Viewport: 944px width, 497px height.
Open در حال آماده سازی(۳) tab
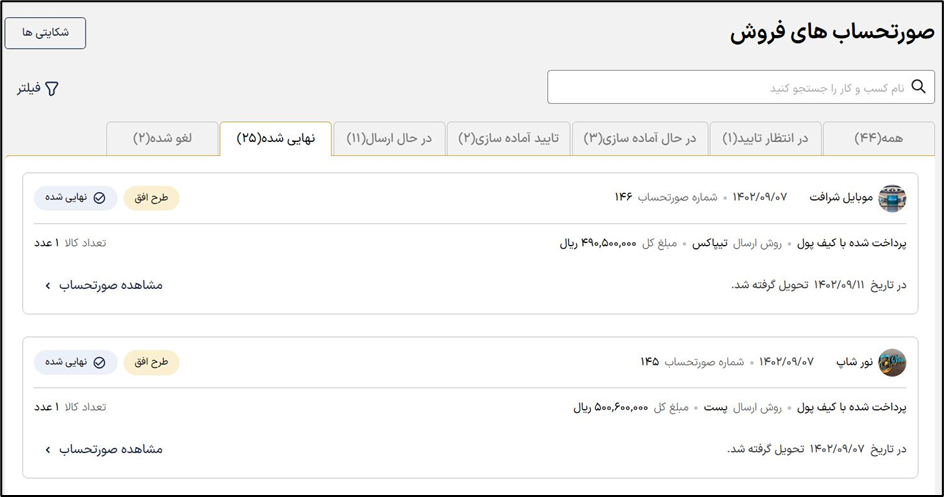coord(640,138)
